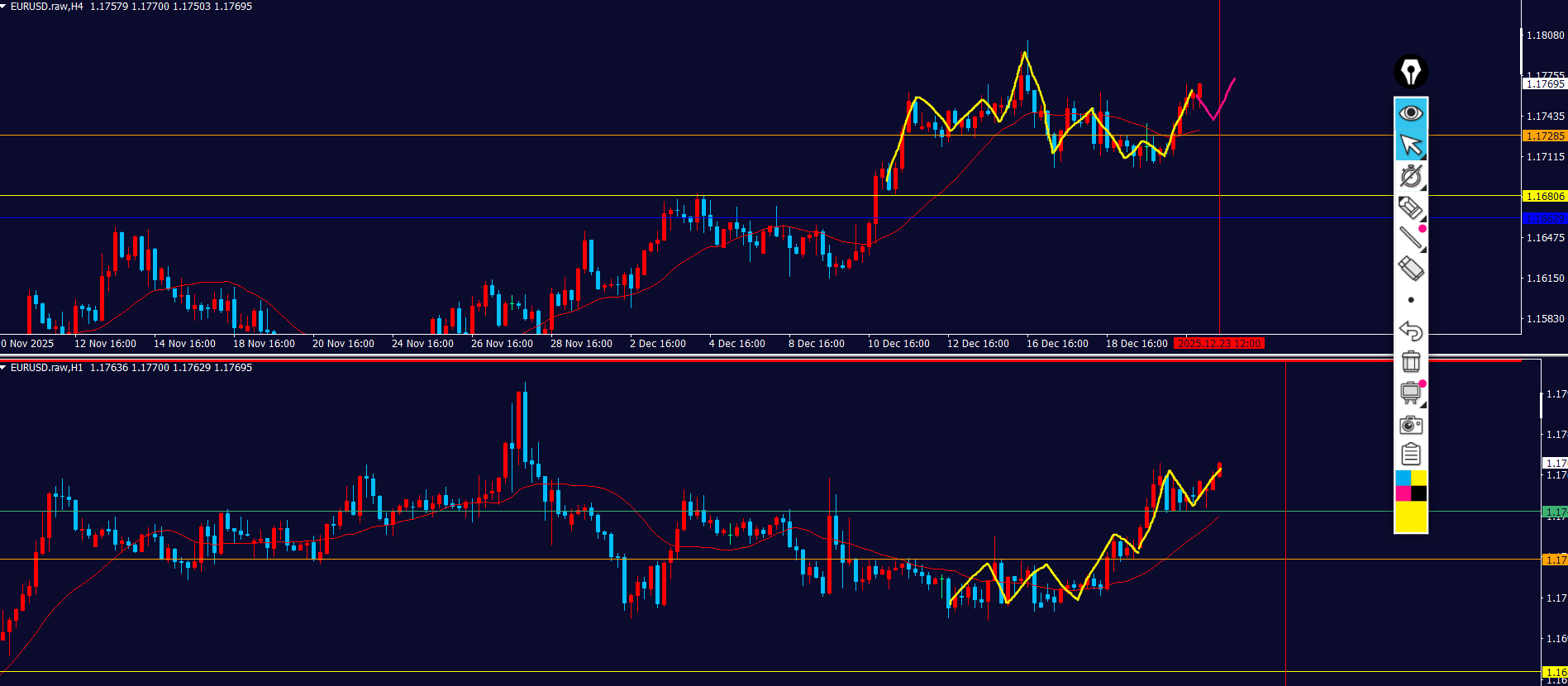The image size is (1568, 686).
Task: Toggle the crossed-out stopwatch timer tool
Action: [x=1410, y=176]
